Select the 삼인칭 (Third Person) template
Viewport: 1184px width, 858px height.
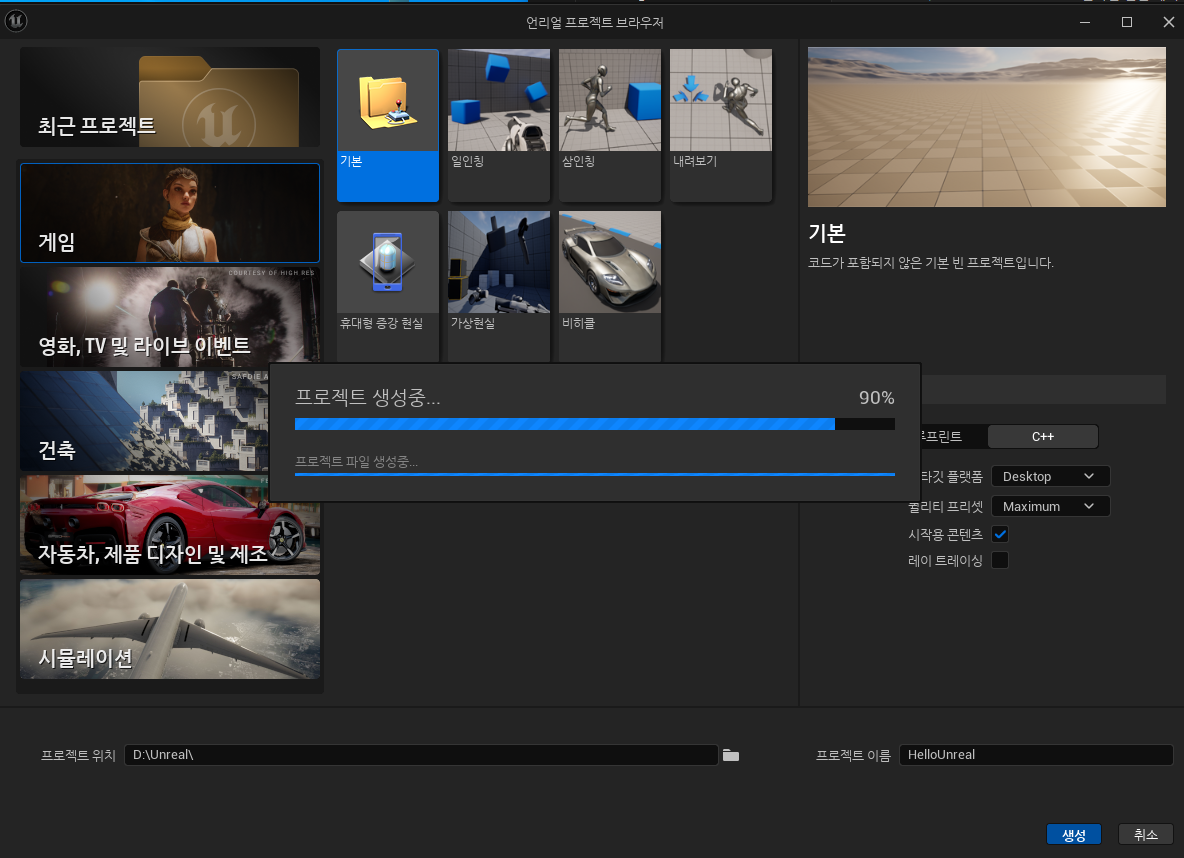pos(609,100)
